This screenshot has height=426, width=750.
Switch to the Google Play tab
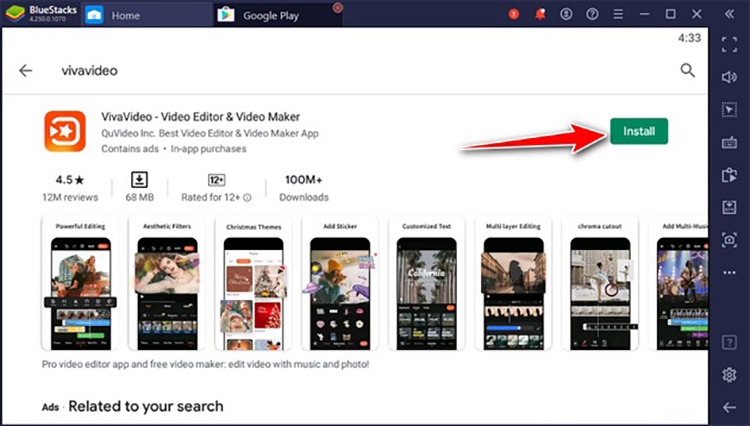[x=279, y=15]
